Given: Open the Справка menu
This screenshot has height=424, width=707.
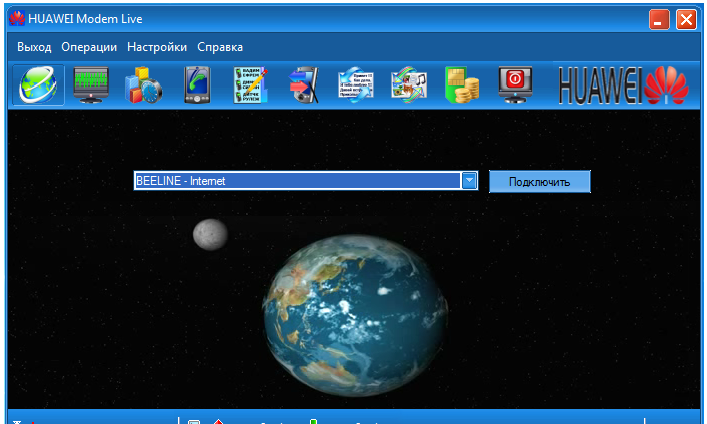Looking at the screenshot, I should coord(220,47).
